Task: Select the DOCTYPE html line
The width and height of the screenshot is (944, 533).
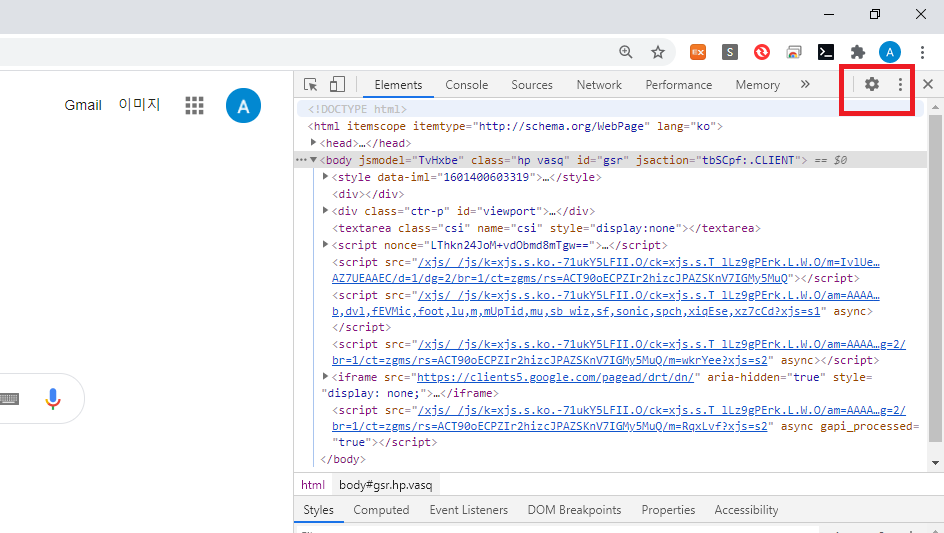Action: tap(357, 109)
